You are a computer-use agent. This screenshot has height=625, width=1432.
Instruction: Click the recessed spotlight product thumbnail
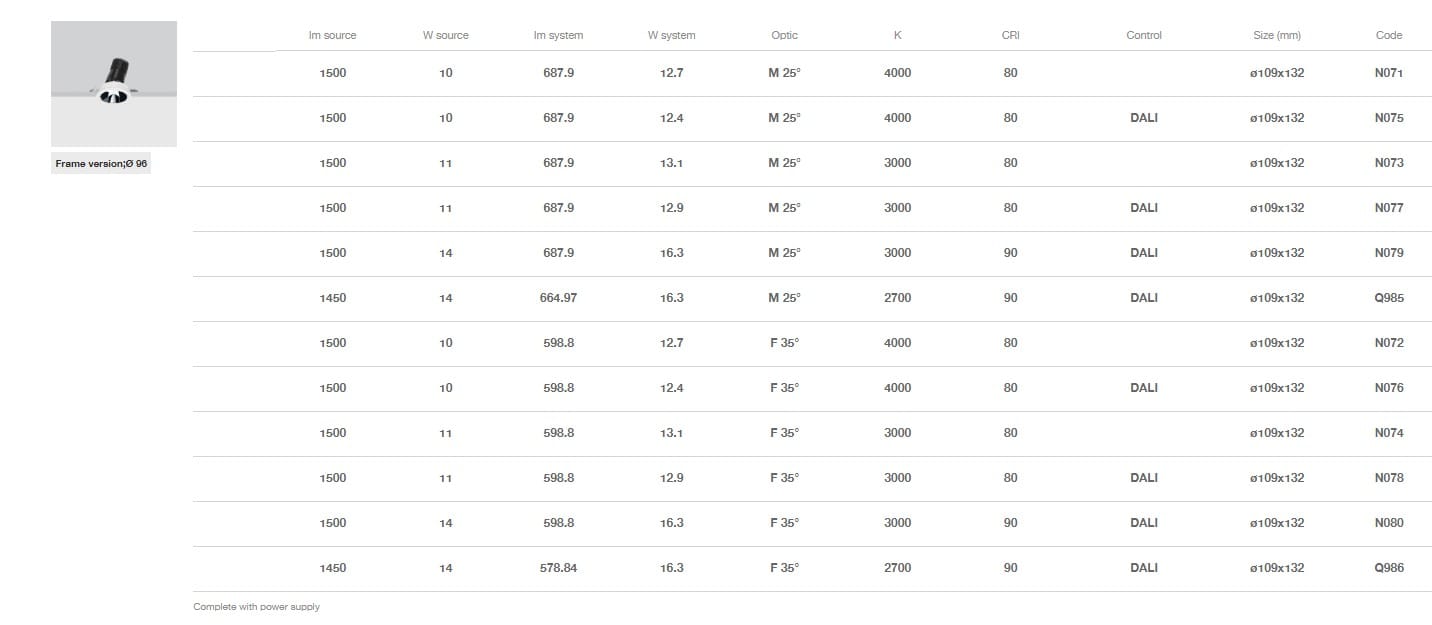pyautogui.click(x=114, y=84)
